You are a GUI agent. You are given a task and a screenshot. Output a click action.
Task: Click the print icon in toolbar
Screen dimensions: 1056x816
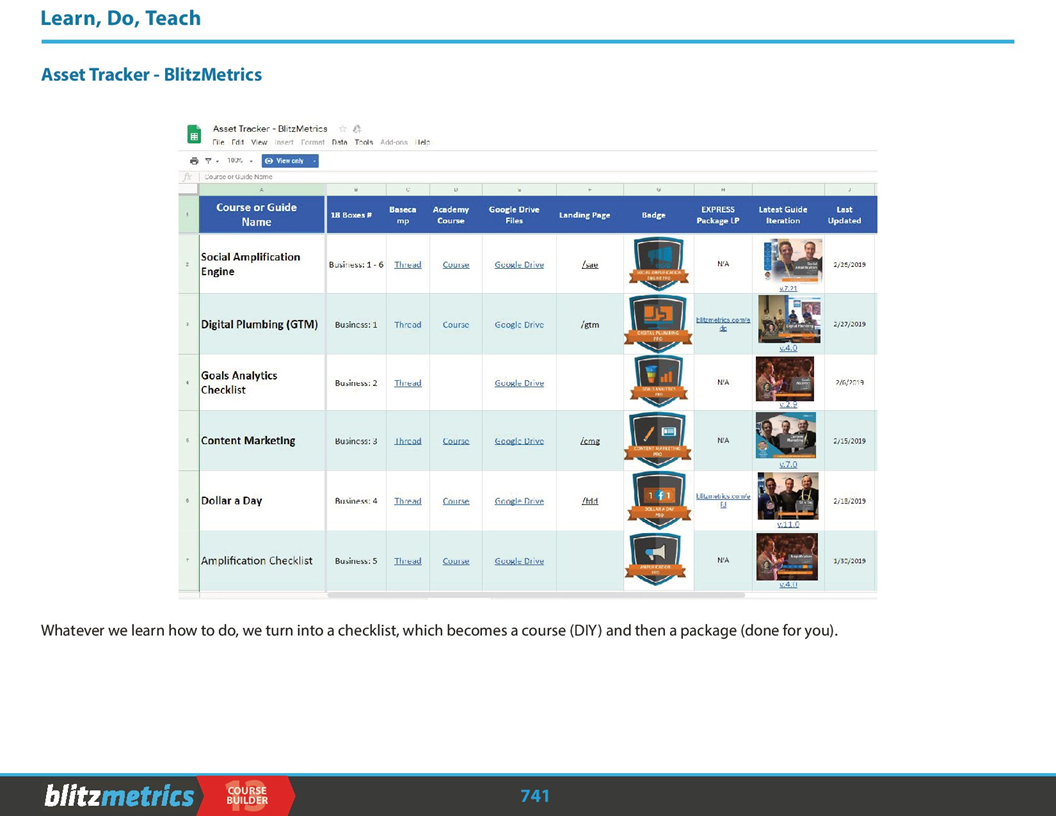pyautogui.click(x=194, y=161)
